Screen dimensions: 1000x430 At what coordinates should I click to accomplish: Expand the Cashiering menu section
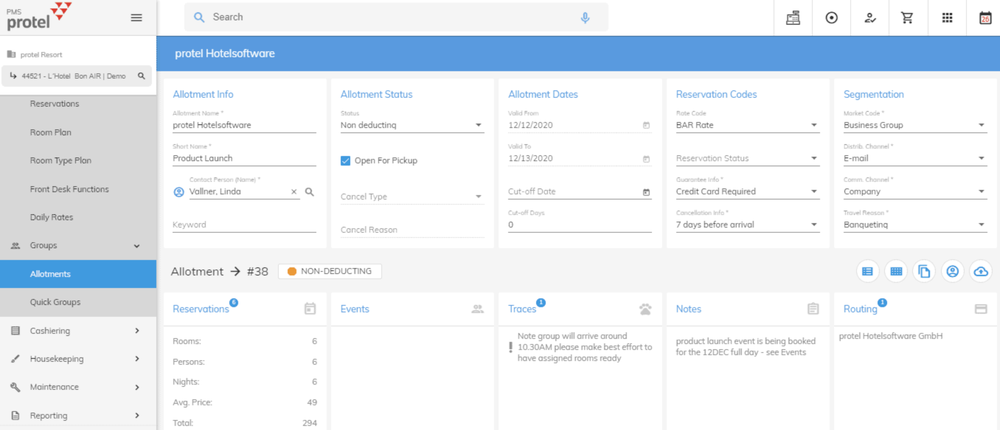coord(78,331)
